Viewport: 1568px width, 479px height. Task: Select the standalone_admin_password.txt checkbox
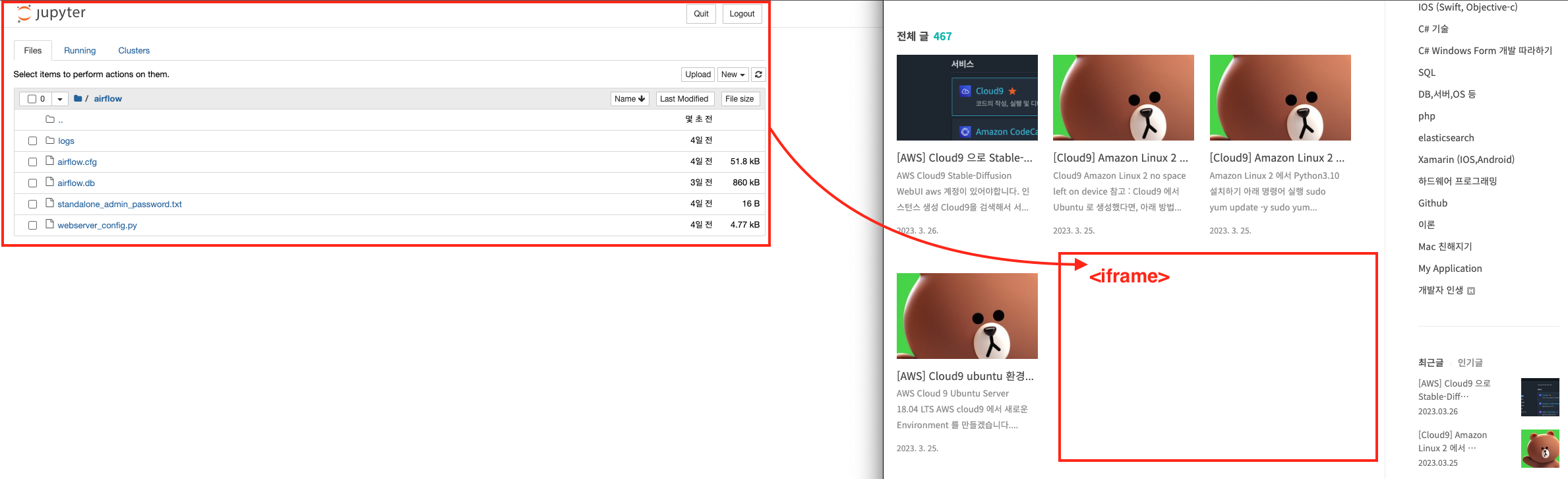(32, 205)
